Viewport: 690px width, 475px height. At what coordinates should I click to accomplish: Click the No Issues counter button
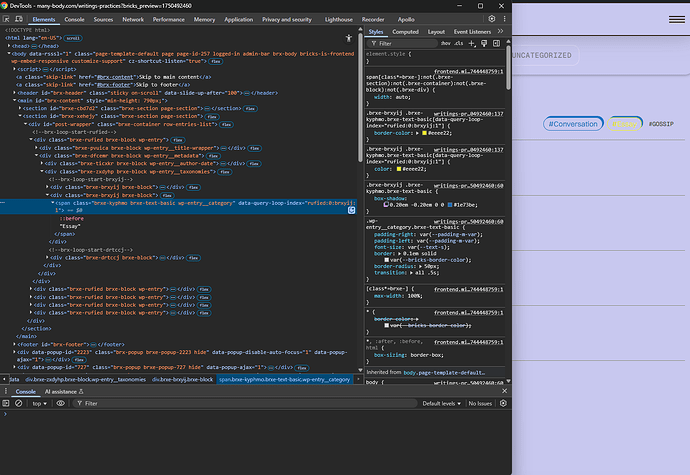click(x=480, y=403)
